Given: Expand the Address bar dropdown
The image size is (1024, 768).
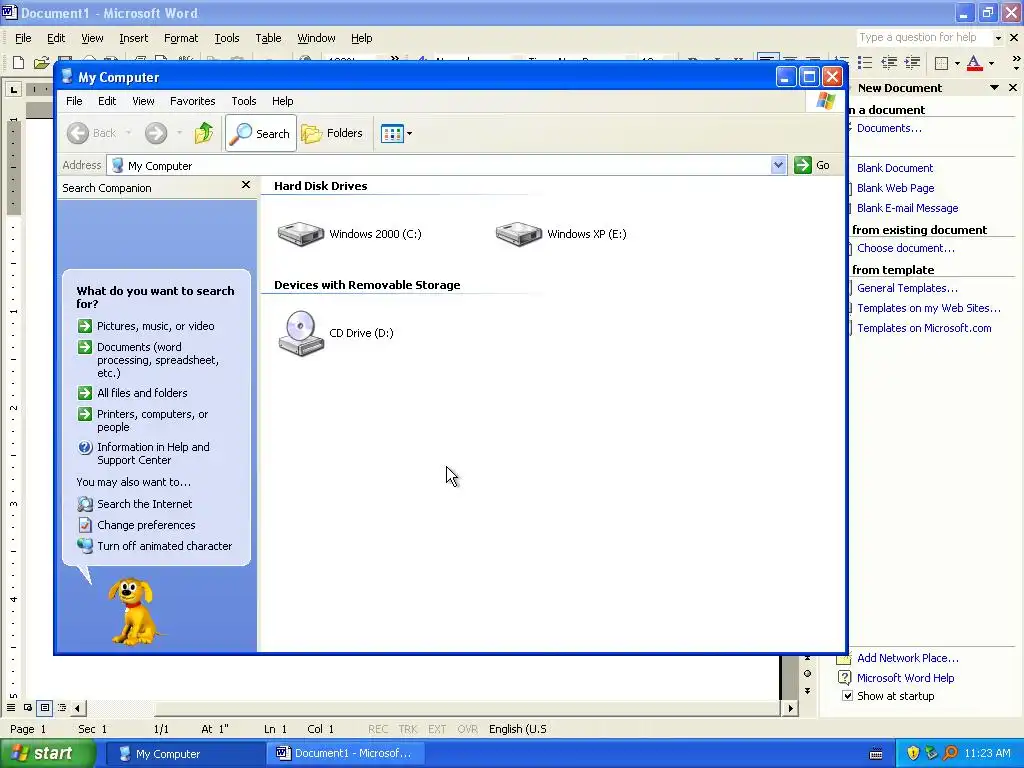Looking at the screenshot, I should tap(778, 165).
